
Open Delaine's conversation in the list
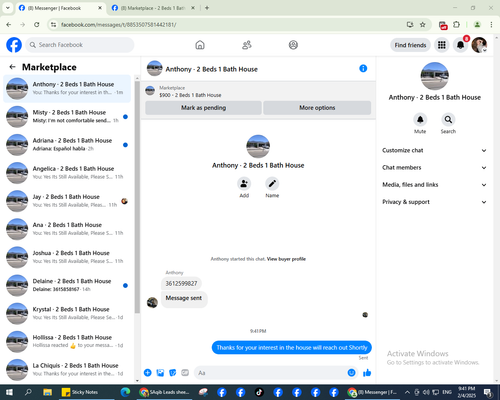pos(67,285)
